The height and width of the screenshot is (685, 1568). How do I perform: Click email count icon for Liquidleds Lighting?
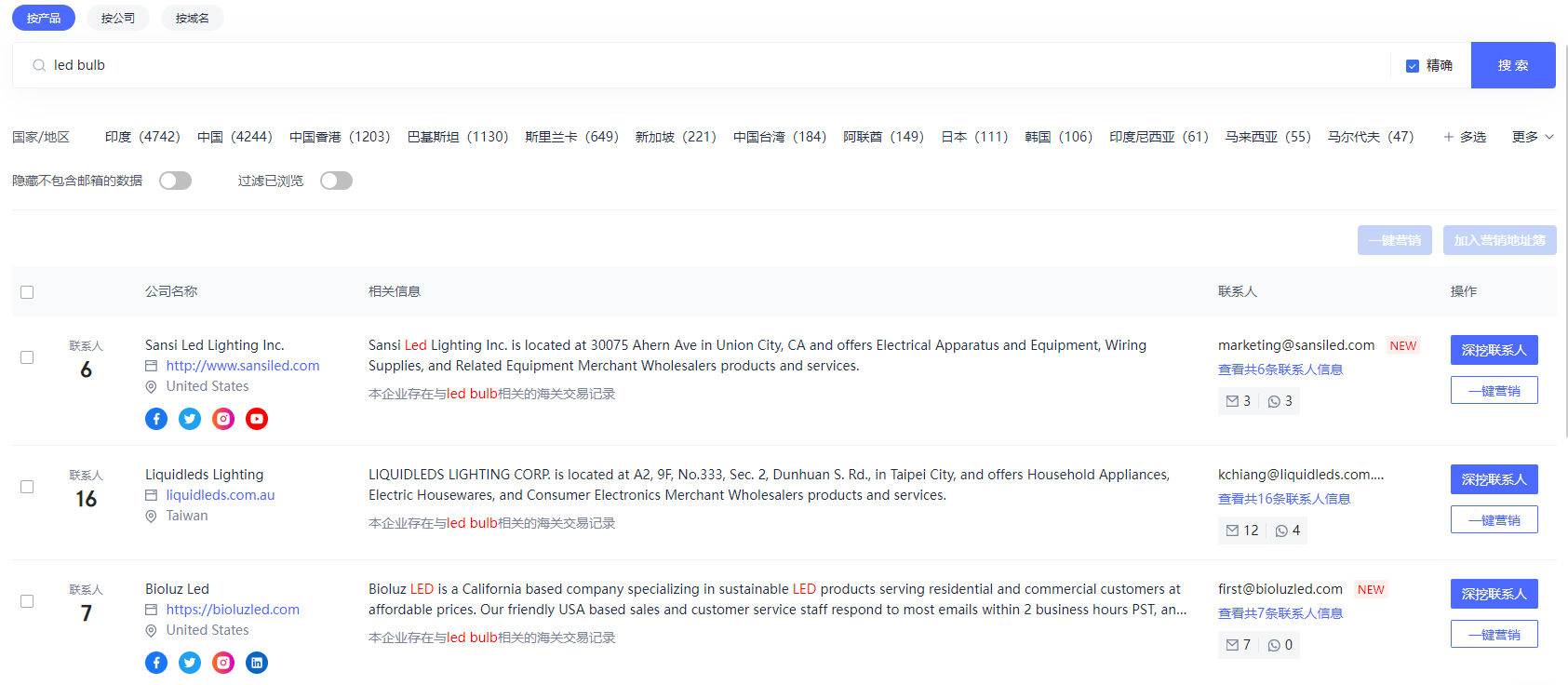(1232, 531)
